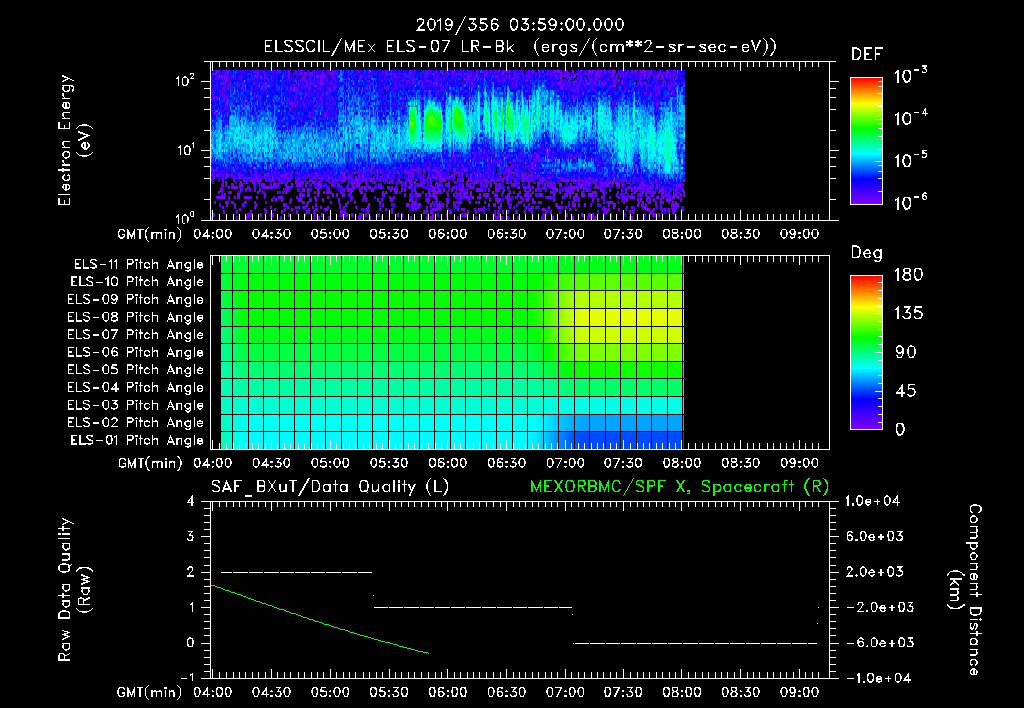This screenshot has height=708, width=1024.
Task: Click the 10^2 tick on electron energy axis
Action: [x=185, y=81]
